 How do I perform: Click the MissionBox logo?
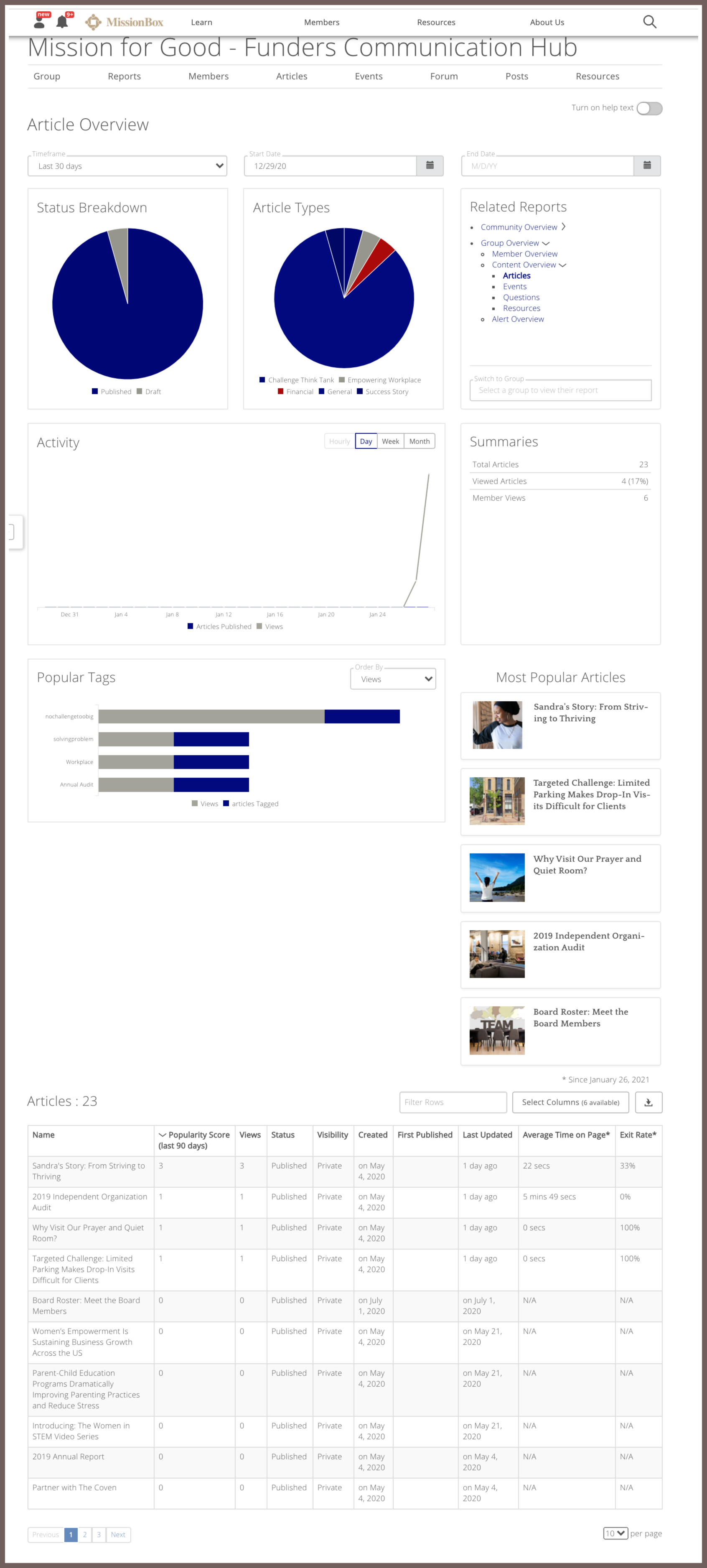pyautogui.click(x=124, y=23)
